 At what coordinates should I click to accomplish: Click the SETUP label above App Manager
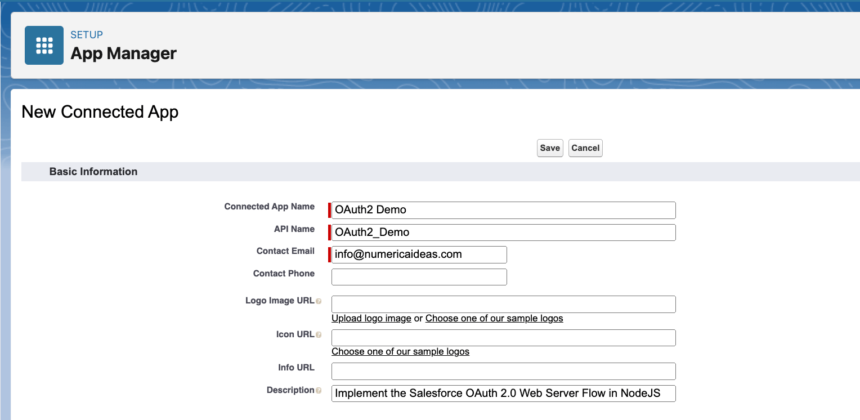86,35
